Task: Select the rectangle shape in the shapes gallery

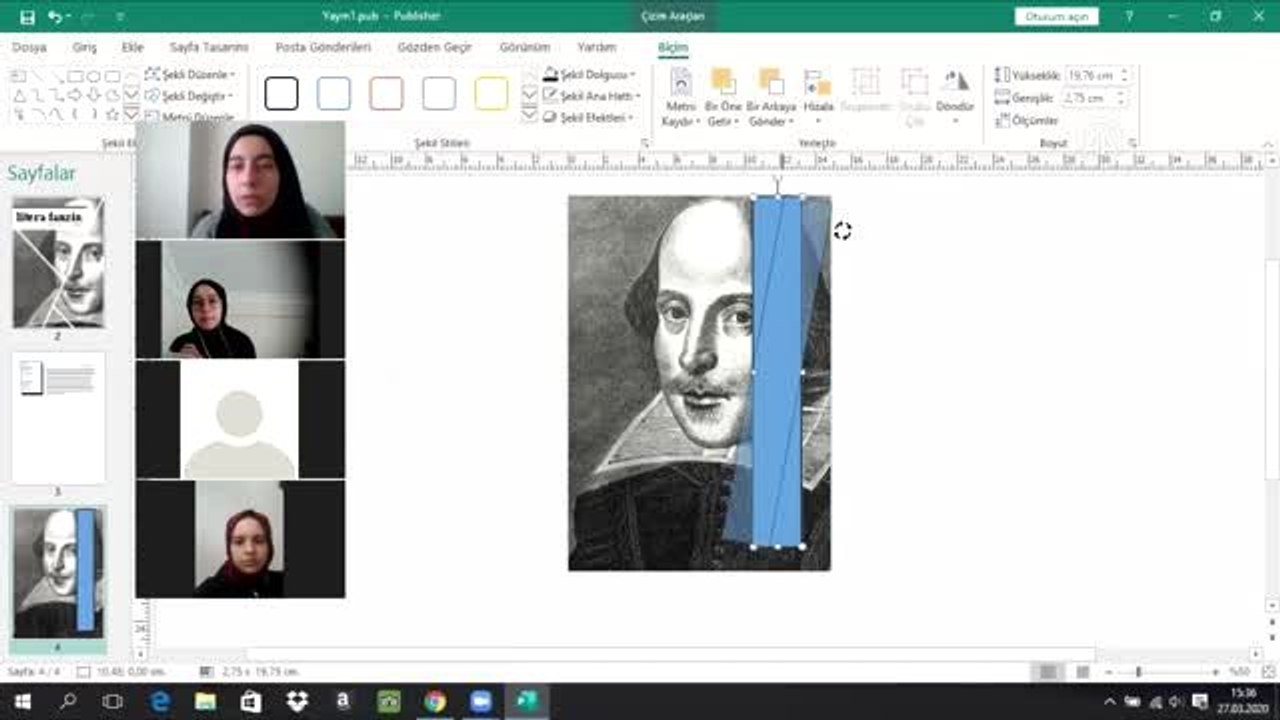Action: (75, 76)
